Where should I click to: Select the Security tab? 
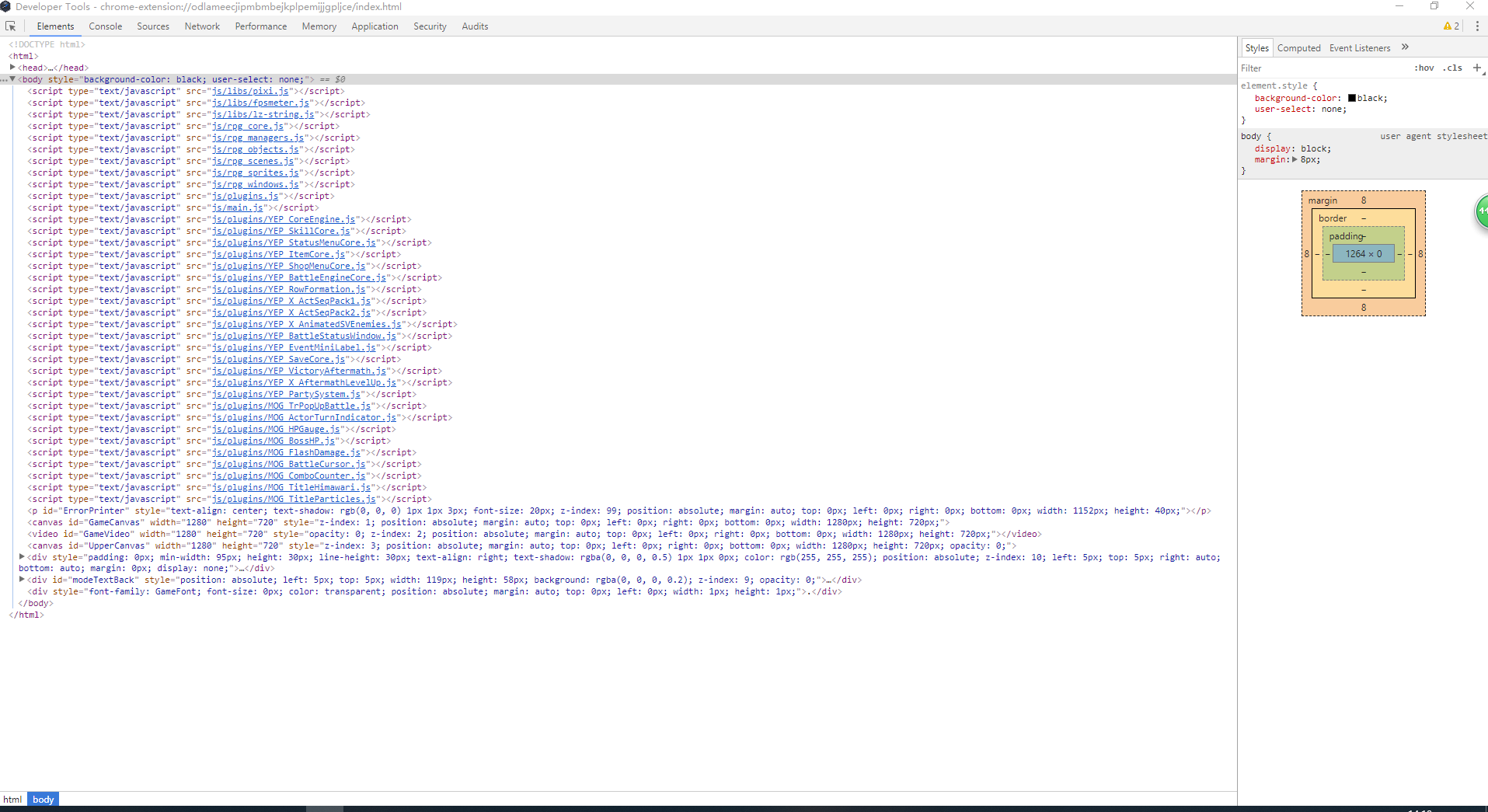tap(430, 26)
